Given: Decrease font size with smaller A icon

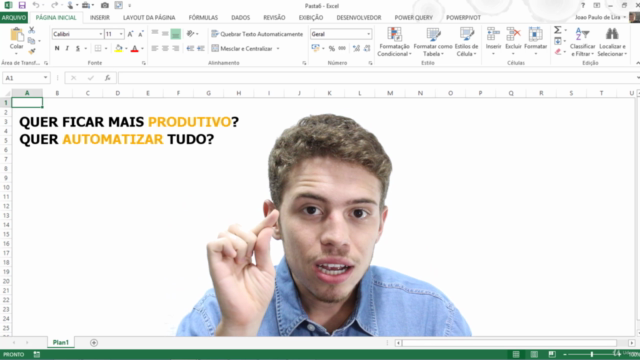Looking at the screenshot, I should (140, 34).
